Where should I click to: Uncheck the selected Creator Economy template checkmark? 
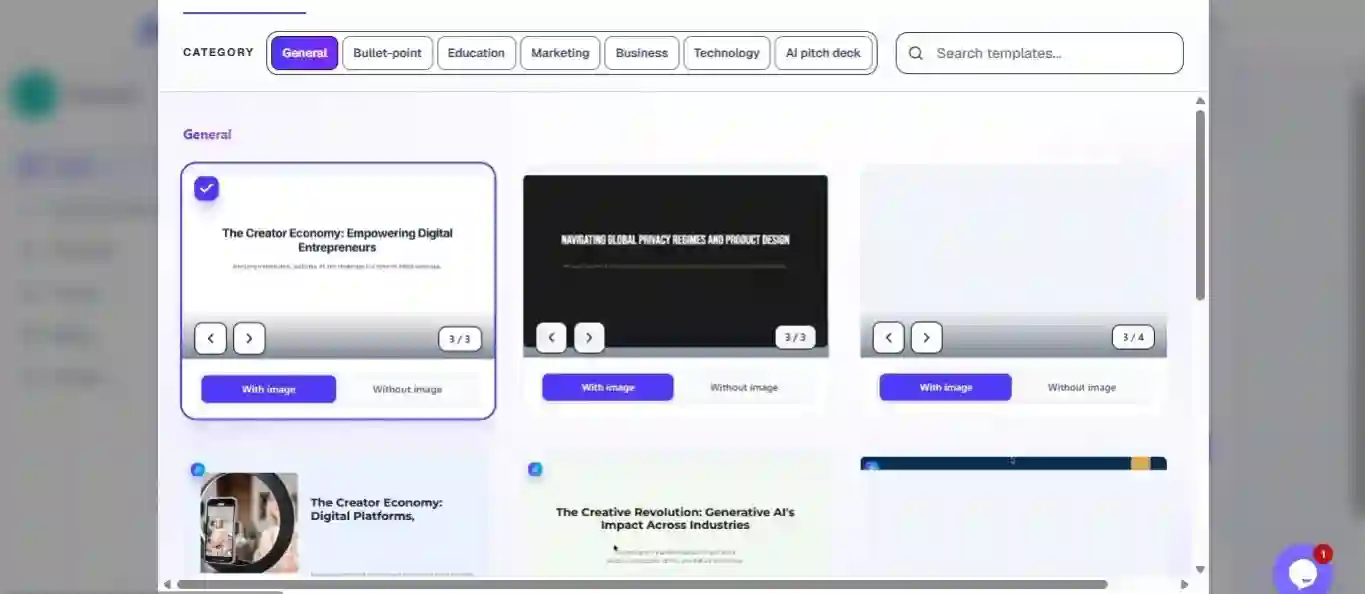(x=206, y=188)
